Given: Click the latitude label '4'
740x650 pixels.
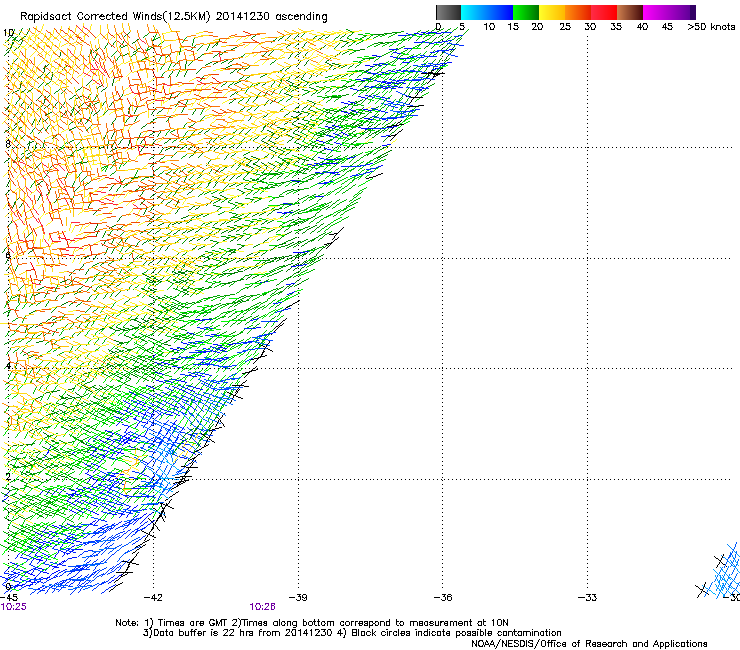Looking at the screenshot, I should click(8, 365).
